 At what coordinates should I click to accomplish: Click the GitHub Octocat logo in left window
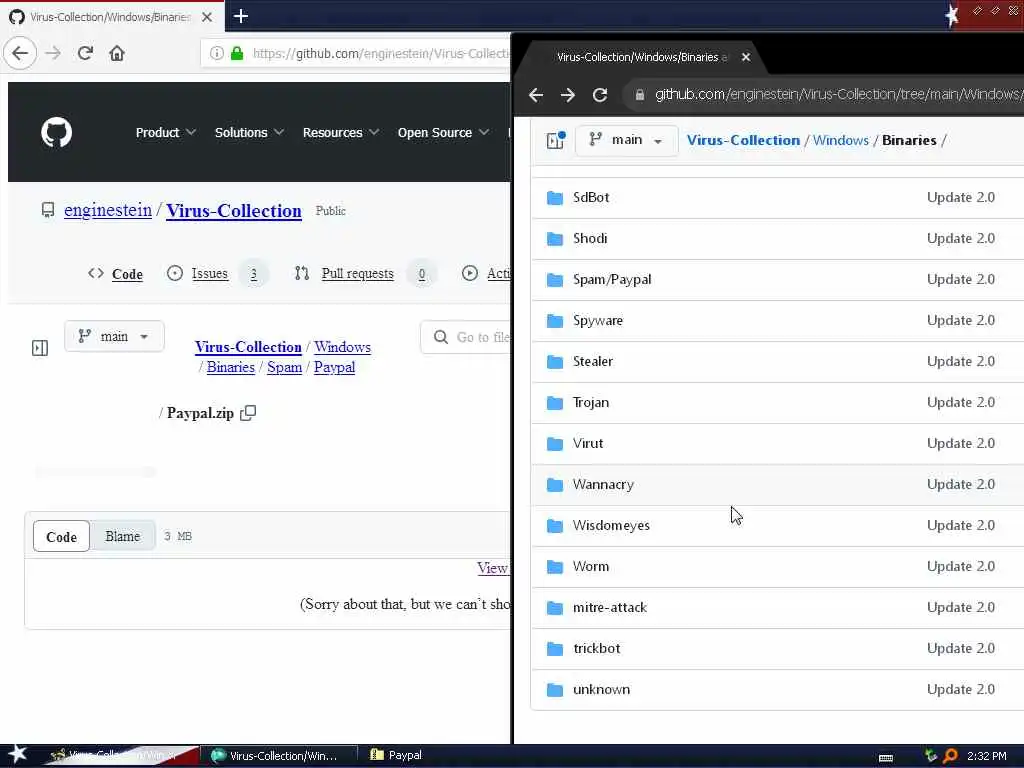(57, 133)
